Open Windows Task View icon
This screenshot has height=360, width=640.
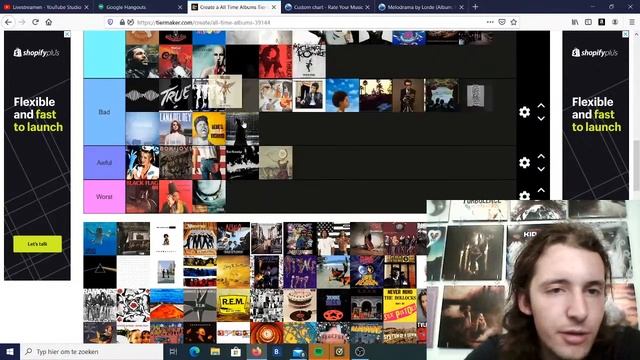[173, 351]
